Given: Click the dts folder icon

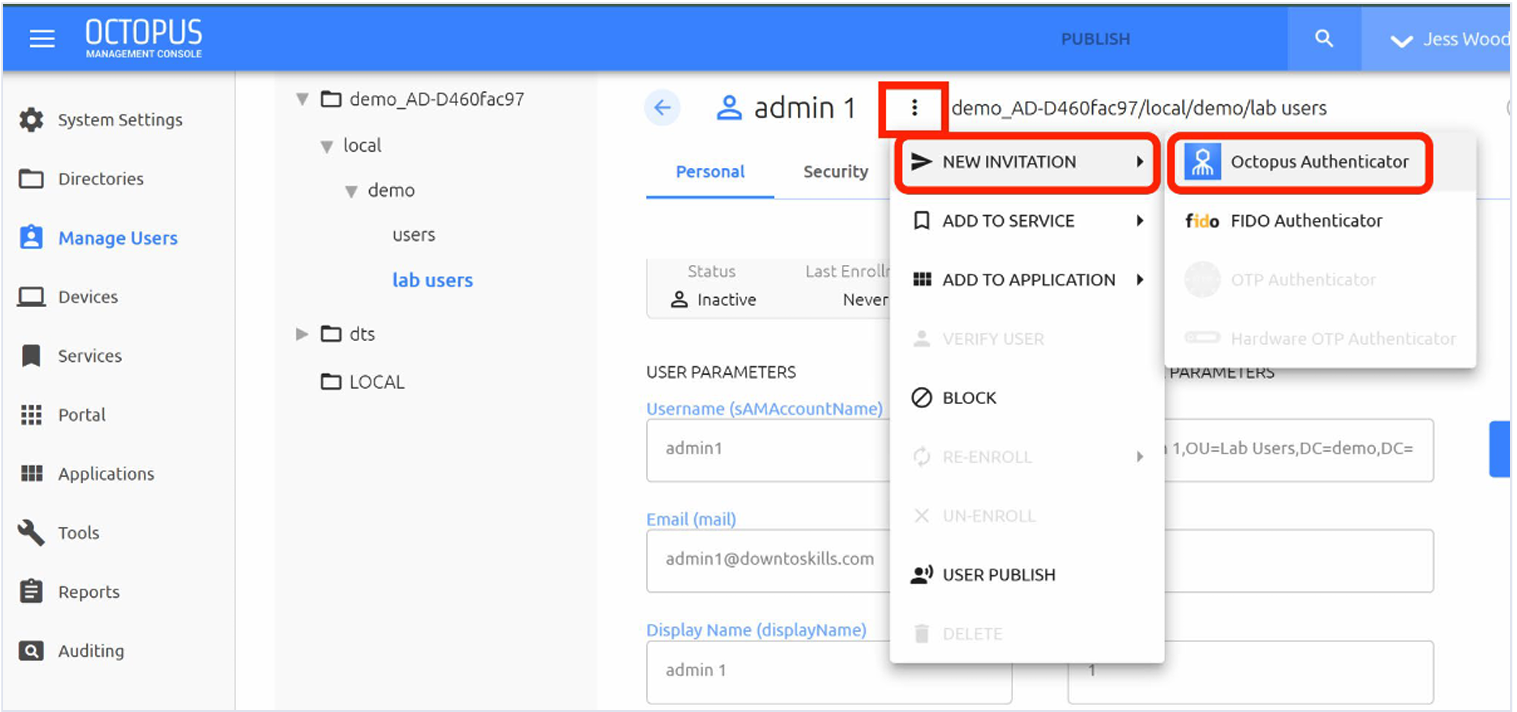Looking at the screenshot, I should [331, 334].
